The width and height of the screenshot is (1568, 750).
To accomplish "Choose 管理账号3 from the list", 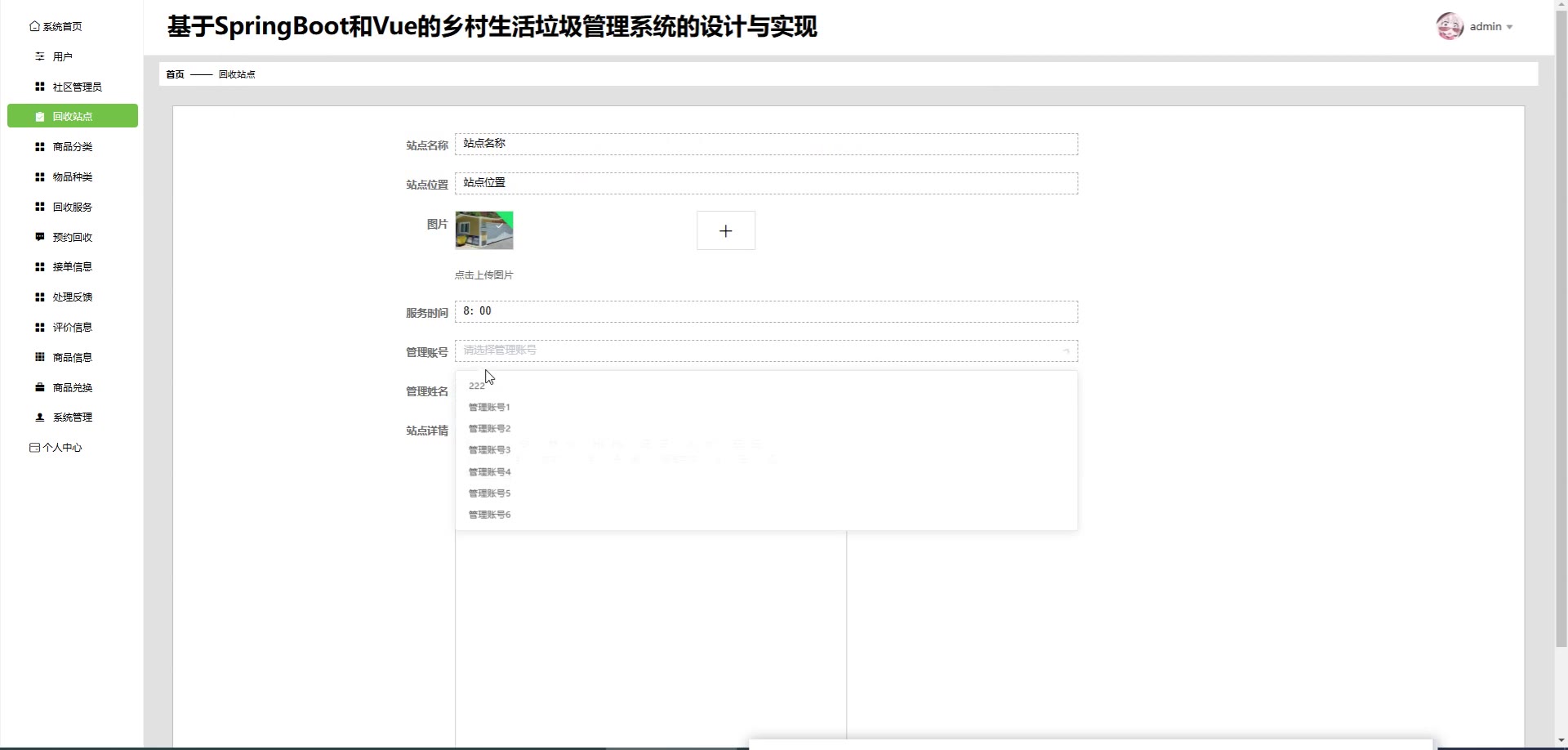I will pyautogui.click(x=766, y=450).
